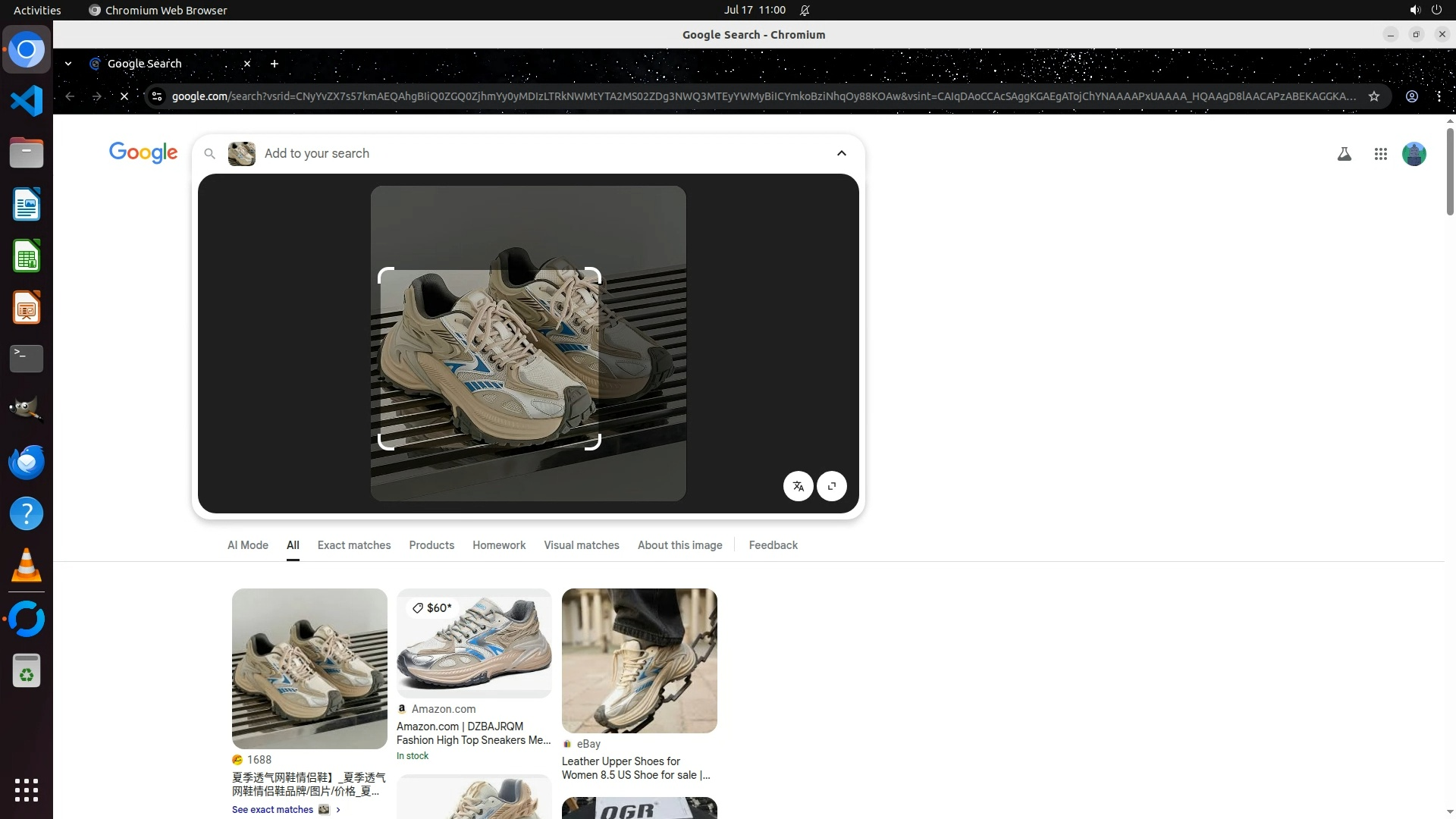
Task: Open Search Labs flask icon
Action: pos(1344,154)
